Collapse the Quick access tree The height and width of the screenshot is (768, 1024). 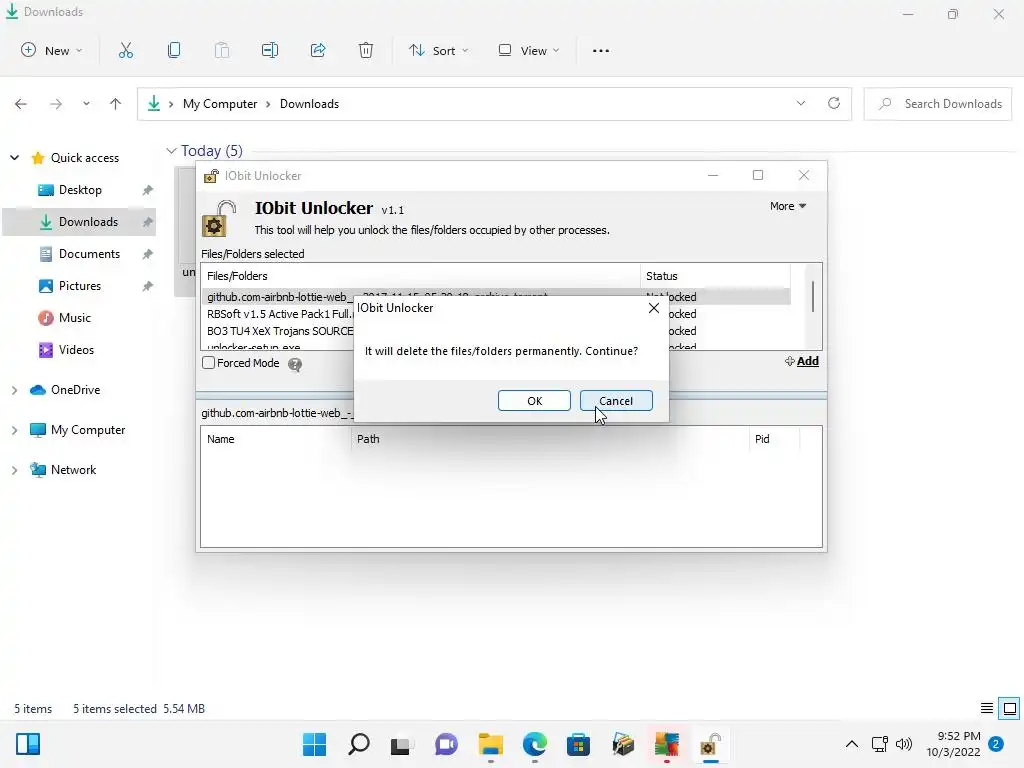pyautogui.click(x=14, y=157)
